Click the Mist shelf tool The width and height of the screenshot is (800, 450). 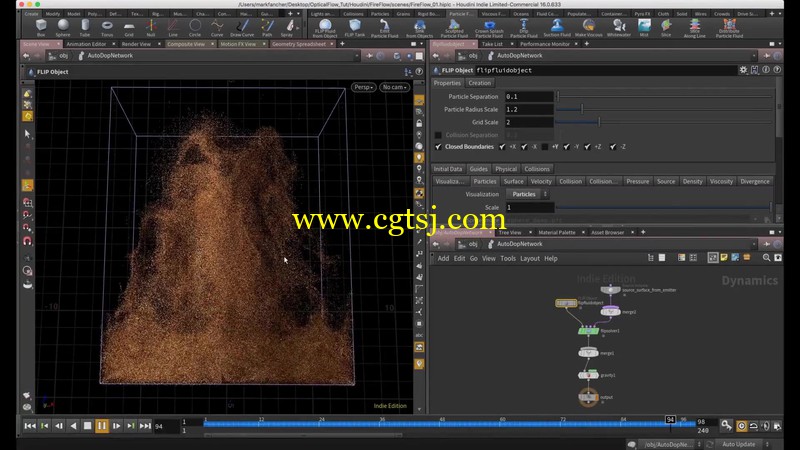644,28
